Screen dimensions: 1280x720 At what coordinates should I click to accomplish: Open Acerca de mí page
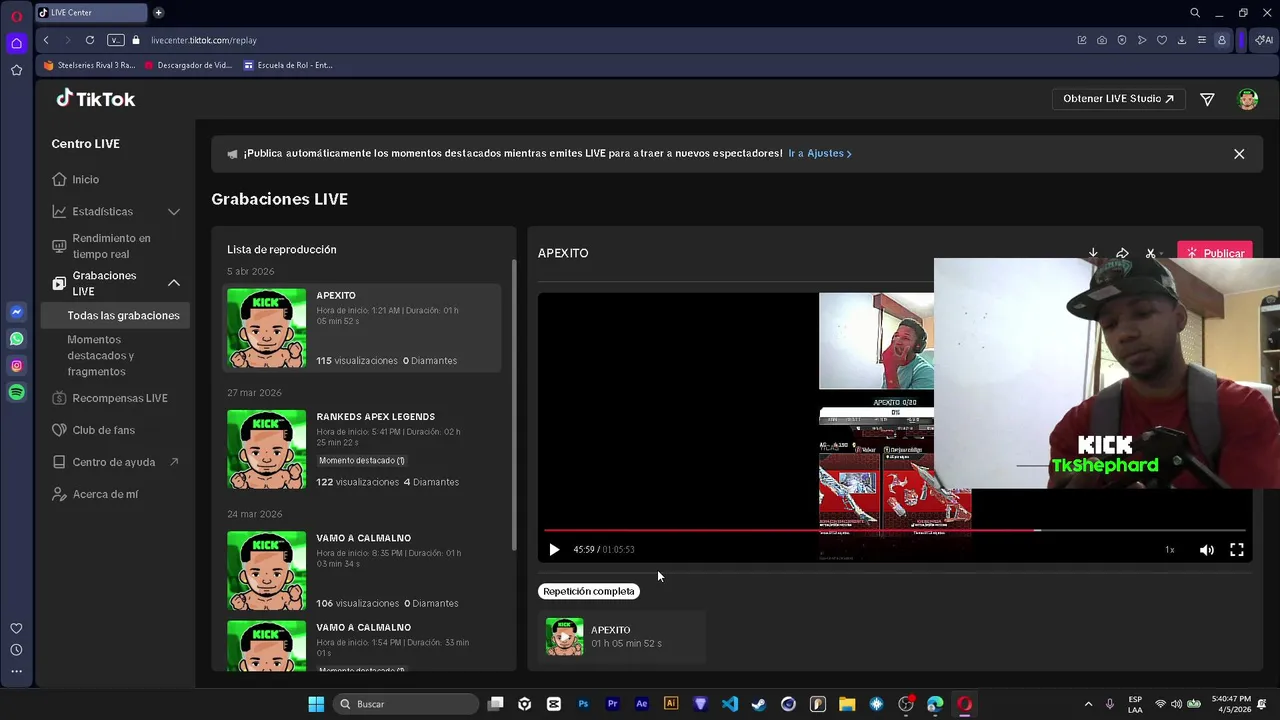[x=105, y=494]
